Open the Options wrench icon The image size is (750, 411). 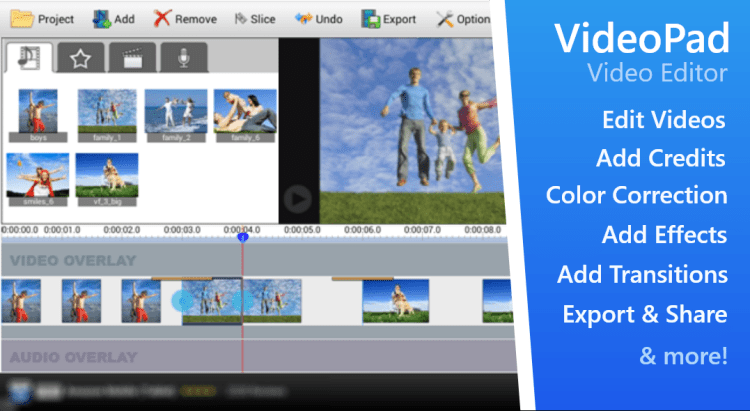pyautogui.click(x=444, y=19)
